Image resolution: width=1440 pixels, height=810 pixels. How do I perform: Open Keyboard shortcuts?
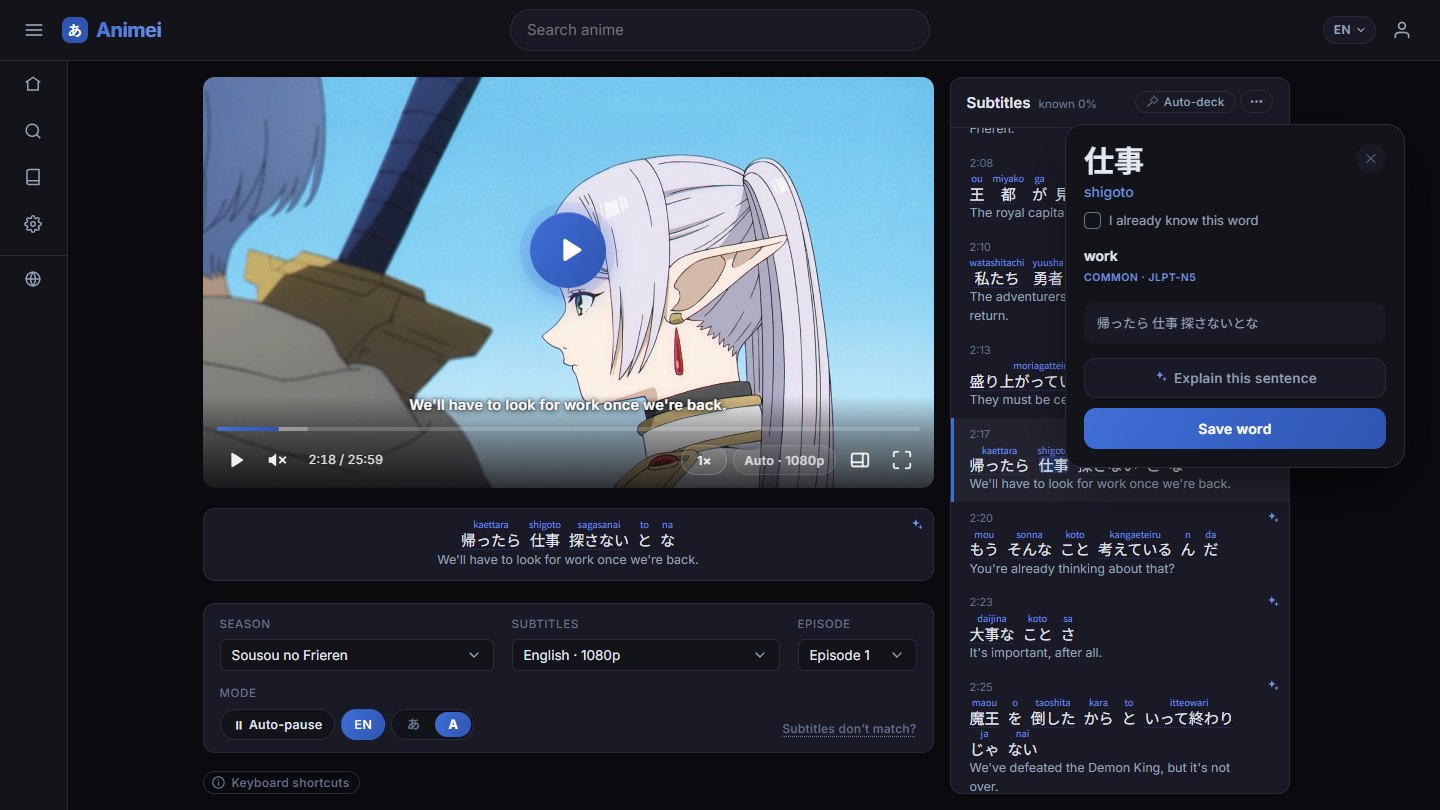click(281, 782)
